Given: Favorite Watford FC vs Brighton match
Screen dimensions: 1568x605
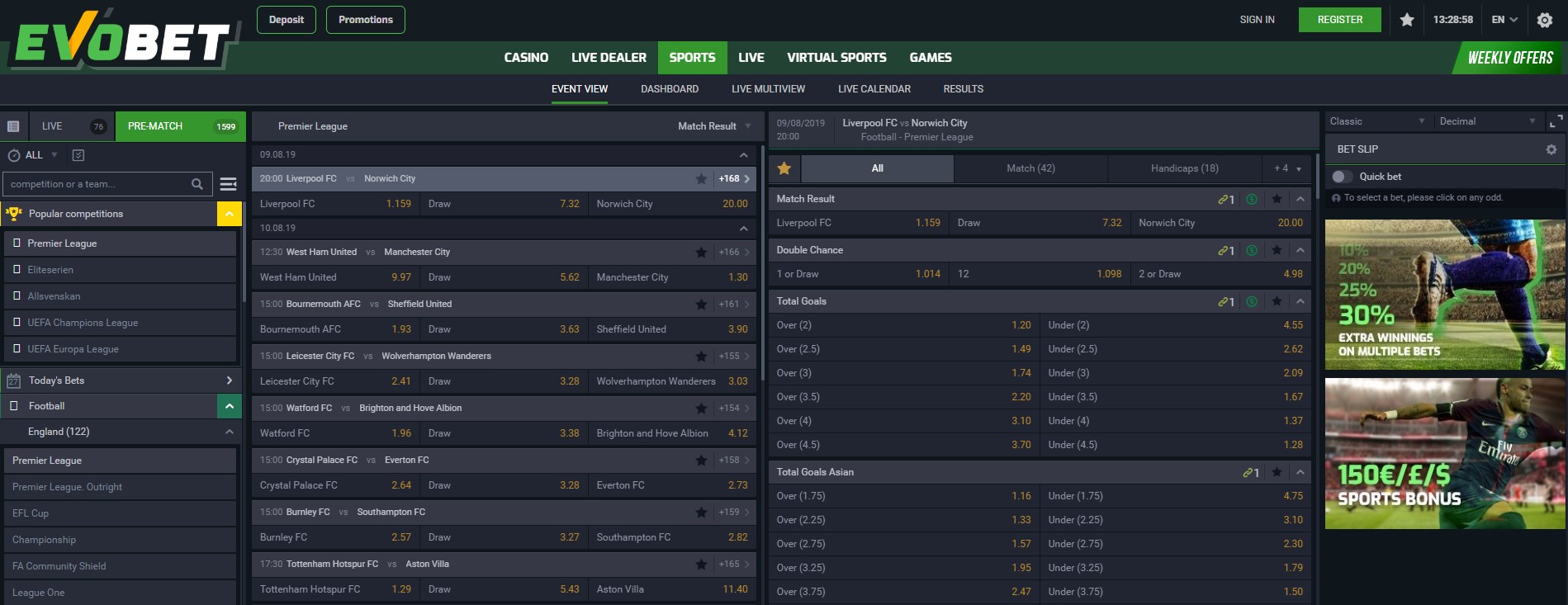Looking at the screenshot, I should point(701,409).
